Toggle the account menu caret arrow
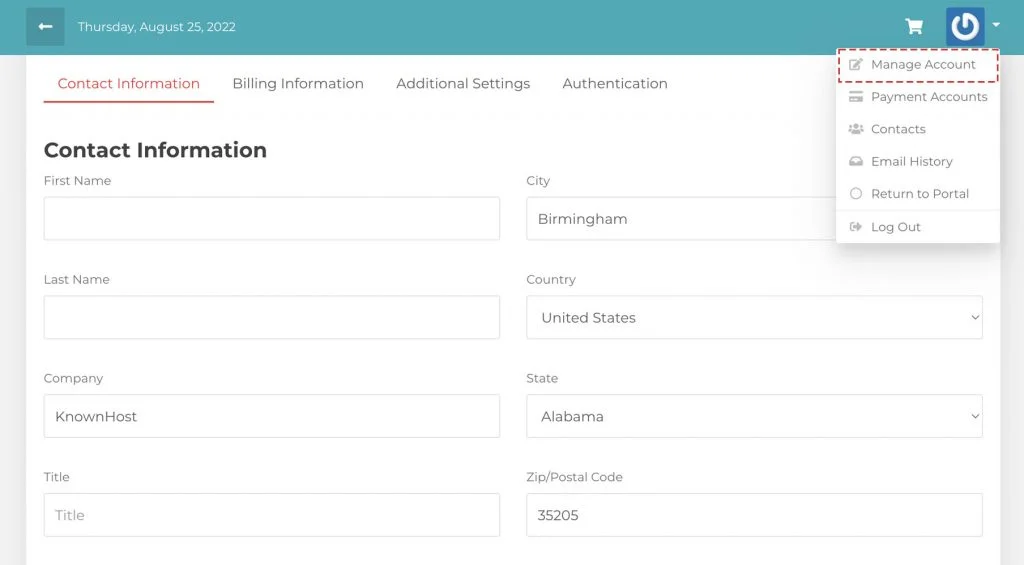 click(x=996, y=25)
